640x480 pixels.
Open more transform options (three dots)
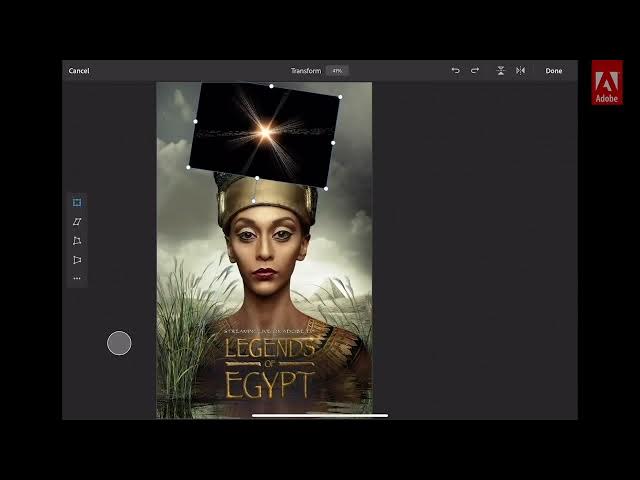tap(77, 279)
